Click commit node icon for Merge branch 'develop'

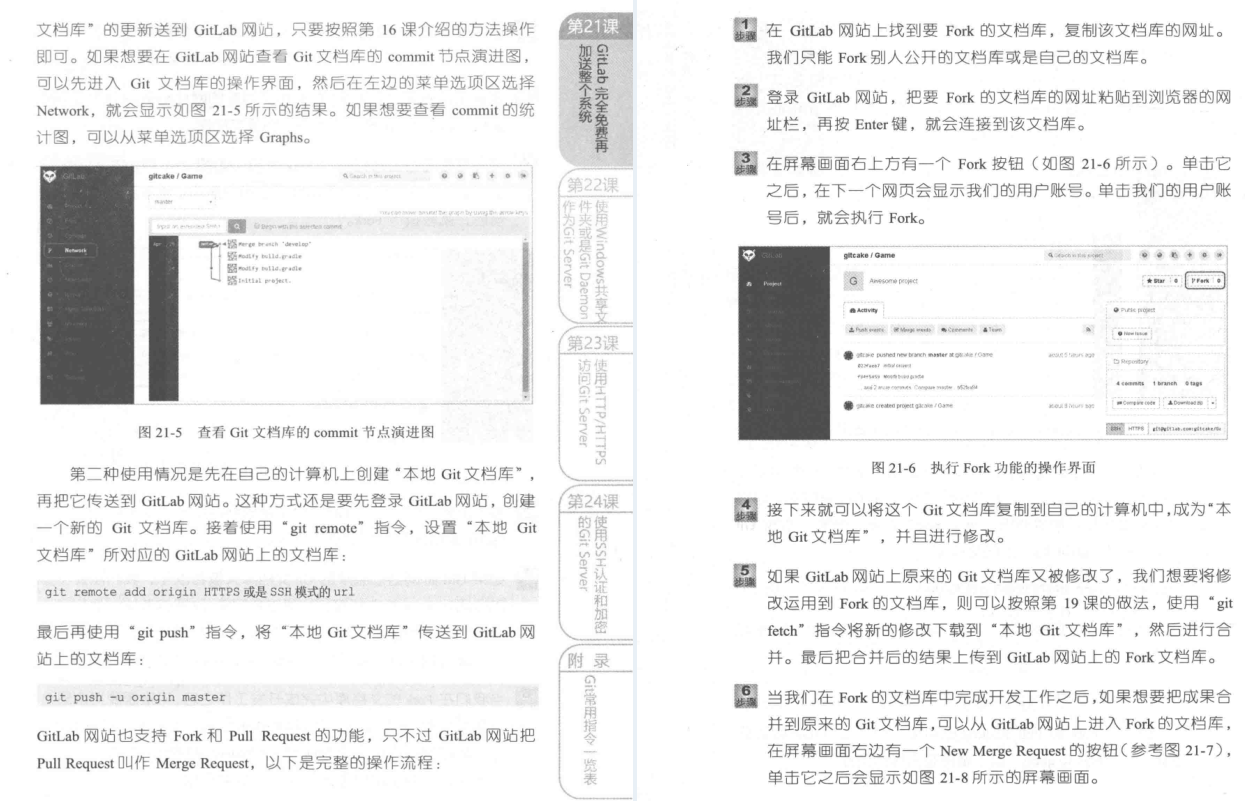232,244
